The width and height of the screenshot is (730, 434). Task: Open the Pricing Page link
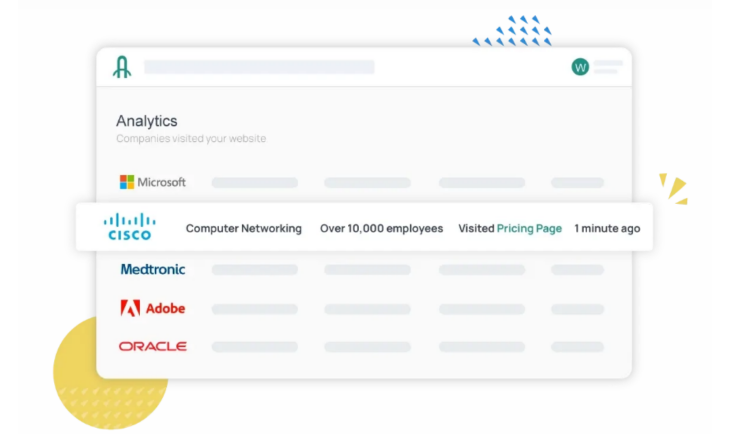point(529,229)
